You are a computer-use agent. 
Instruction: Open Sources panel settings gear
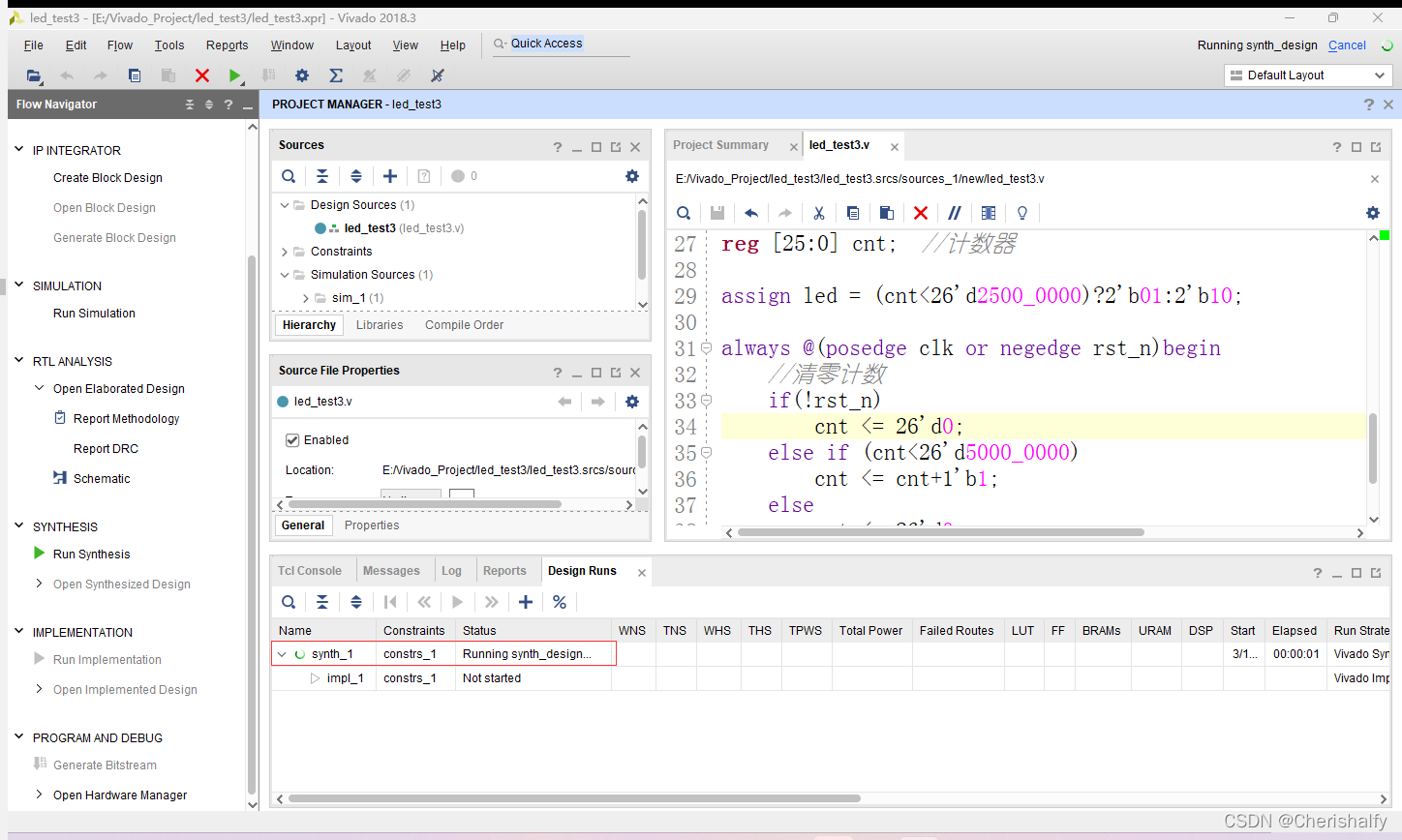click(632, 176)
